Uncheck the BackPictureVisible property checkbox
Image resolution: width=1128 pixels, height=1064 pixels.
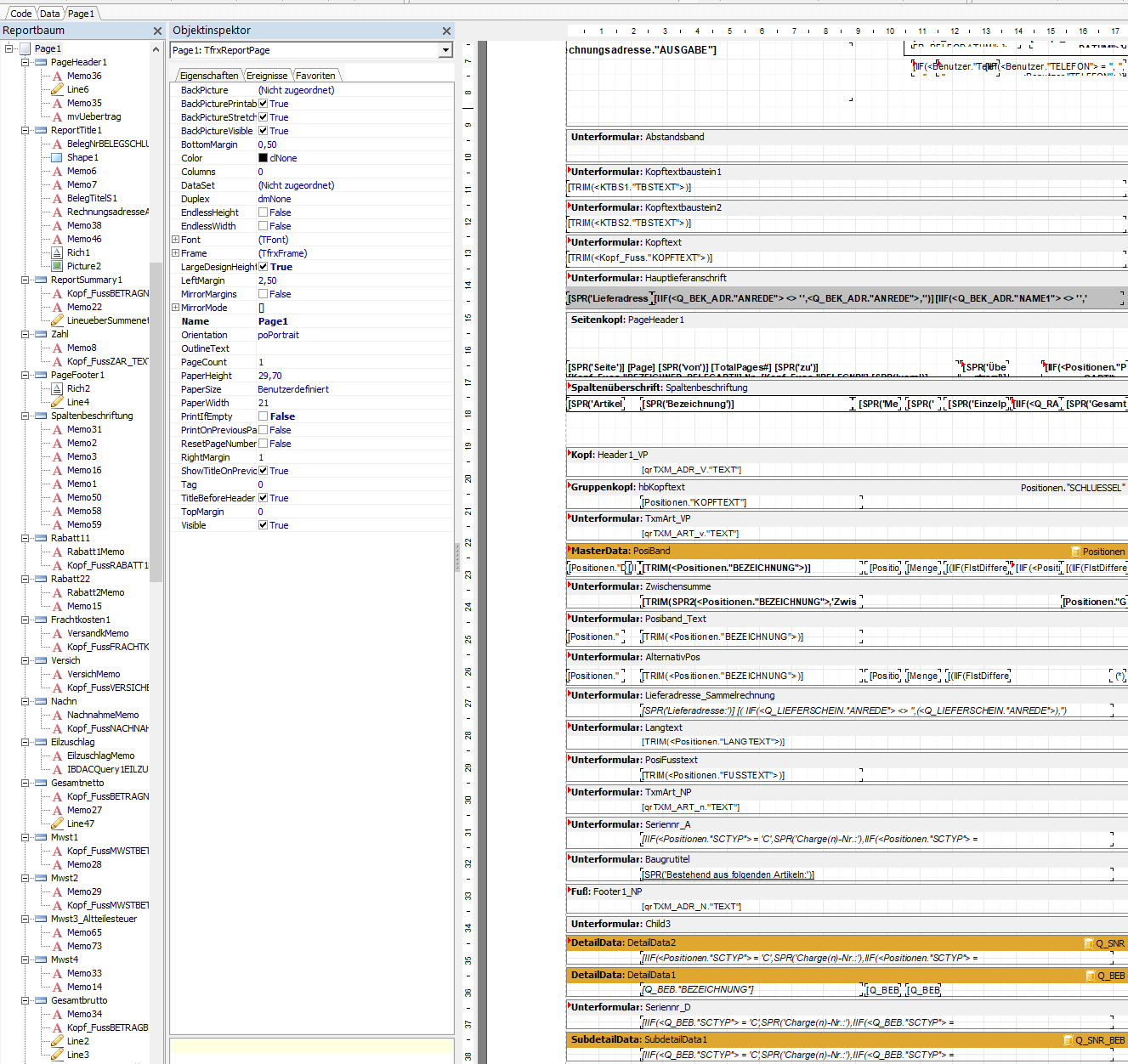(x=264, y=131)
